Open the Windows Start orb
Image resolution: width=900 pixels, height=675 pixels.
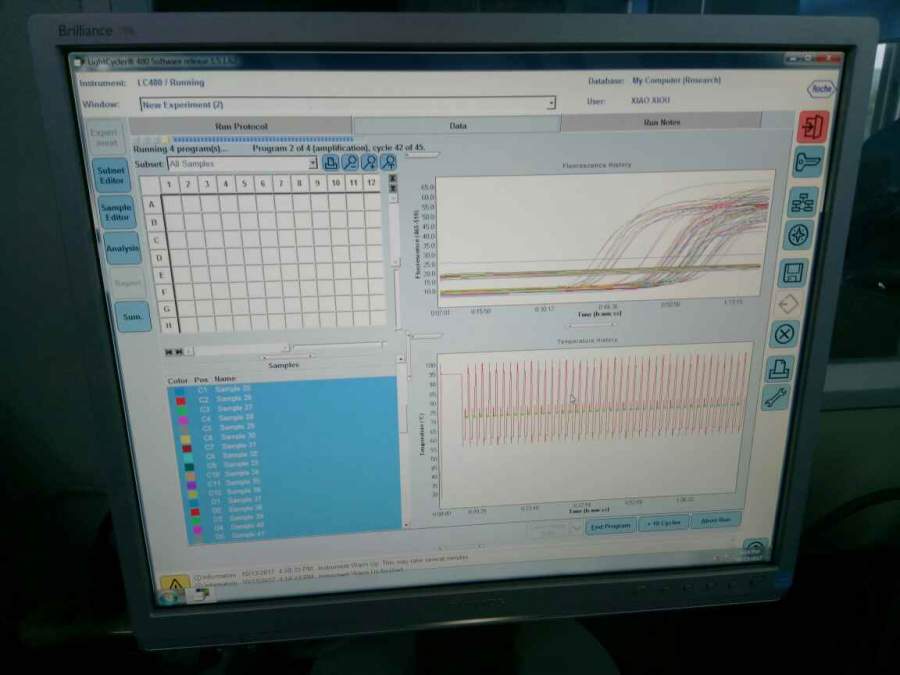coord(168,598)
